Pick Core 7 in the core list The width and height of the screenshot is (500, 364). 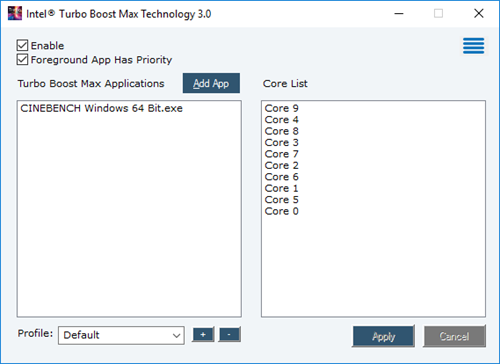pyautogui.click(x=282, y=154)
